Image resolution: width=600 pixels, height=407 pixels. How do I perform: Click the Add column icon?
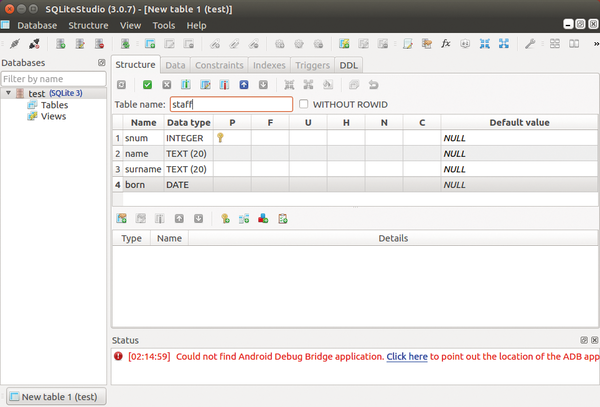coord(186,85)
